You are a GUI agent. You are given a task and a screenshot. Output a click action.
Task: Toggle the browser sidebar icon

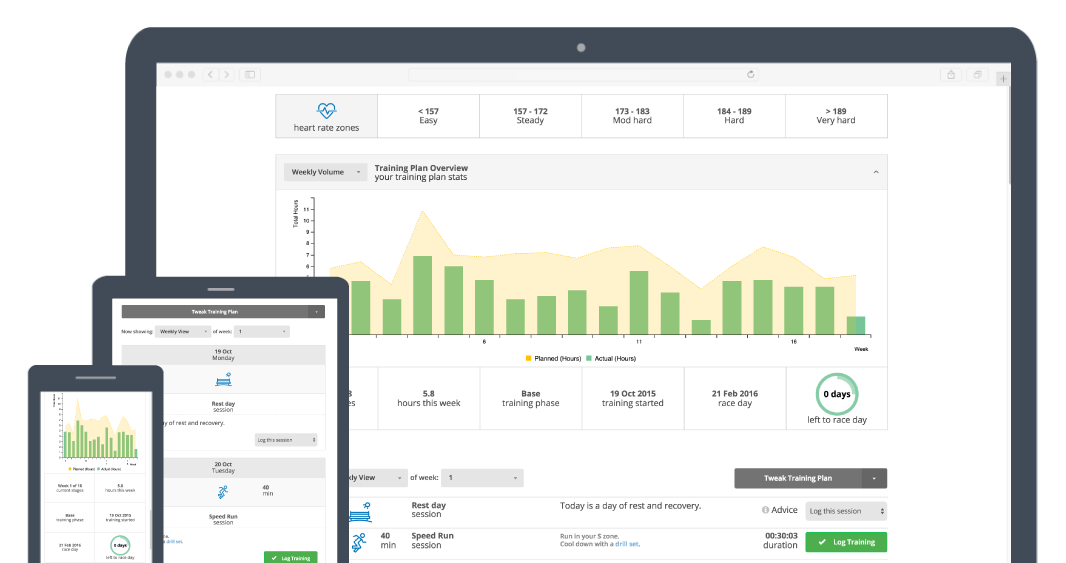coord(250,75)
